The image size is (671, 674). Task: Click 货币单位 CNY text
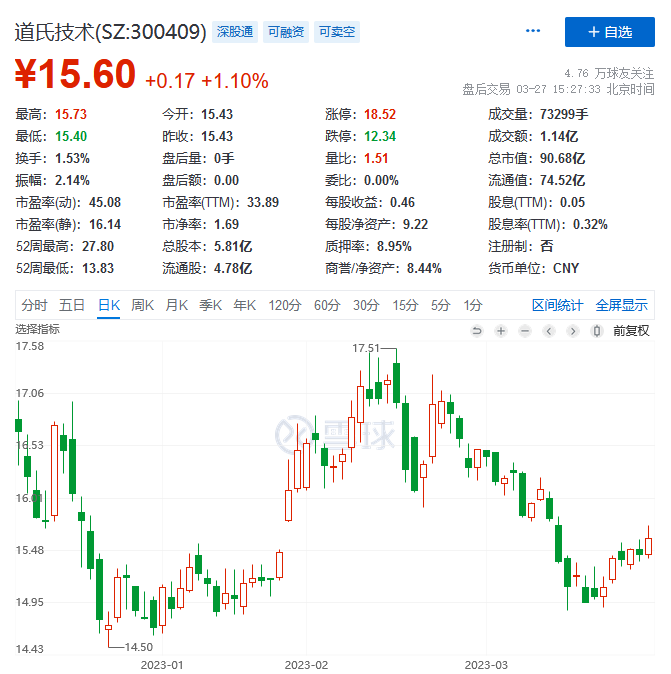566,268
